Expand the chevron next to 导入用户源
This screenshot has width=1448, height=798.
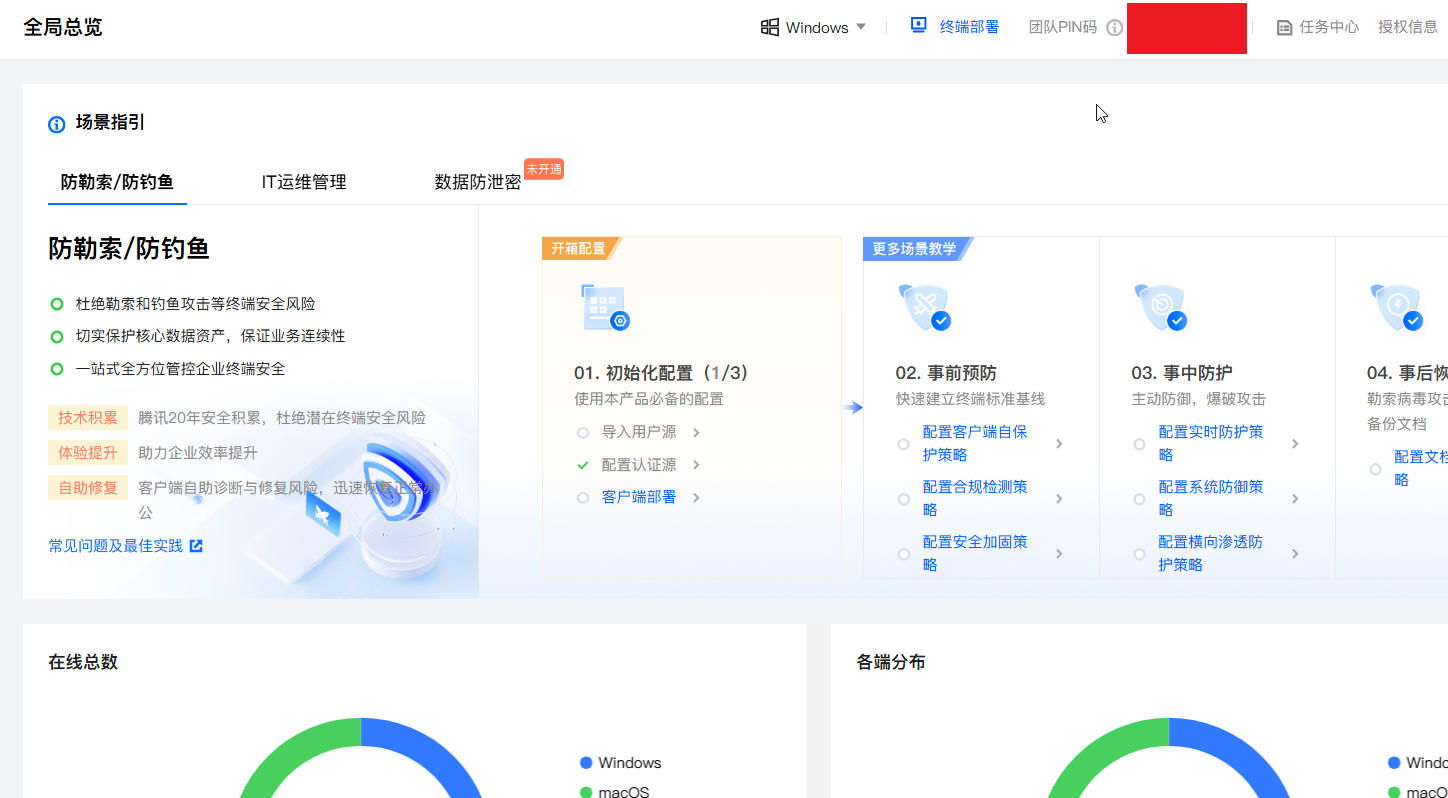696,433
